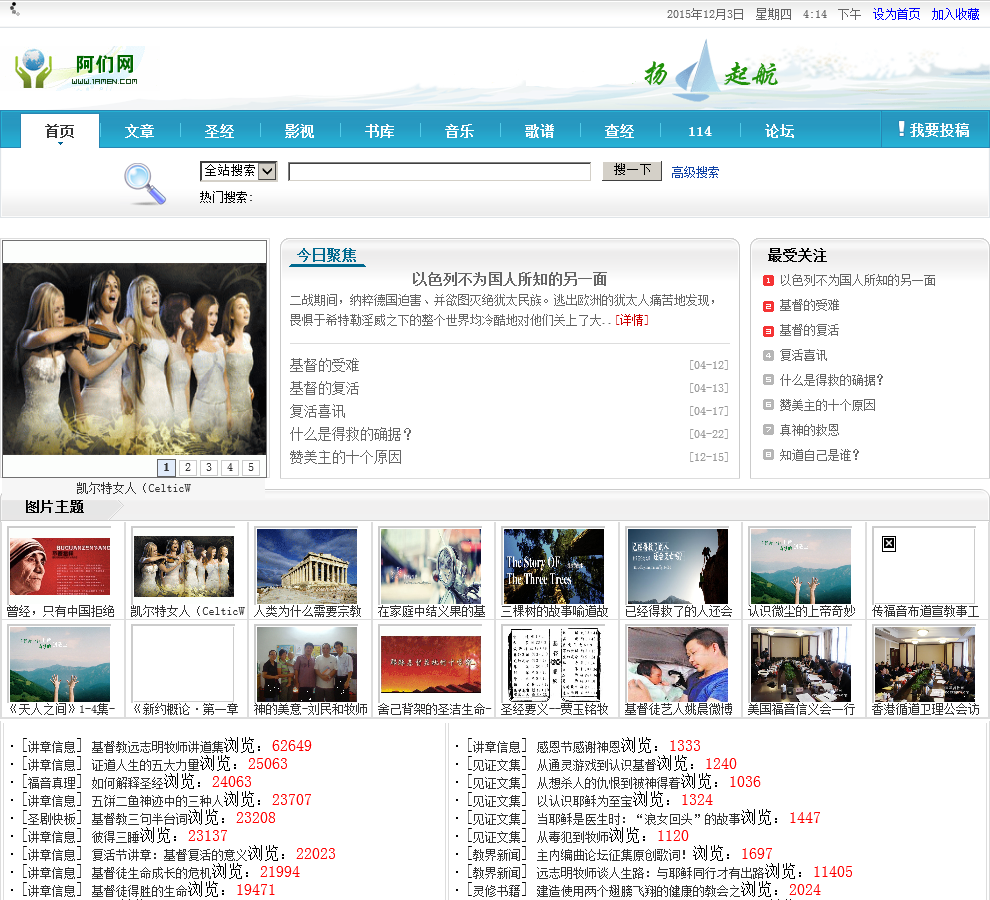990x900 pixels.
Task: Open the 歌谱 section
Action: pyautogui.click(x=539, y=131)
